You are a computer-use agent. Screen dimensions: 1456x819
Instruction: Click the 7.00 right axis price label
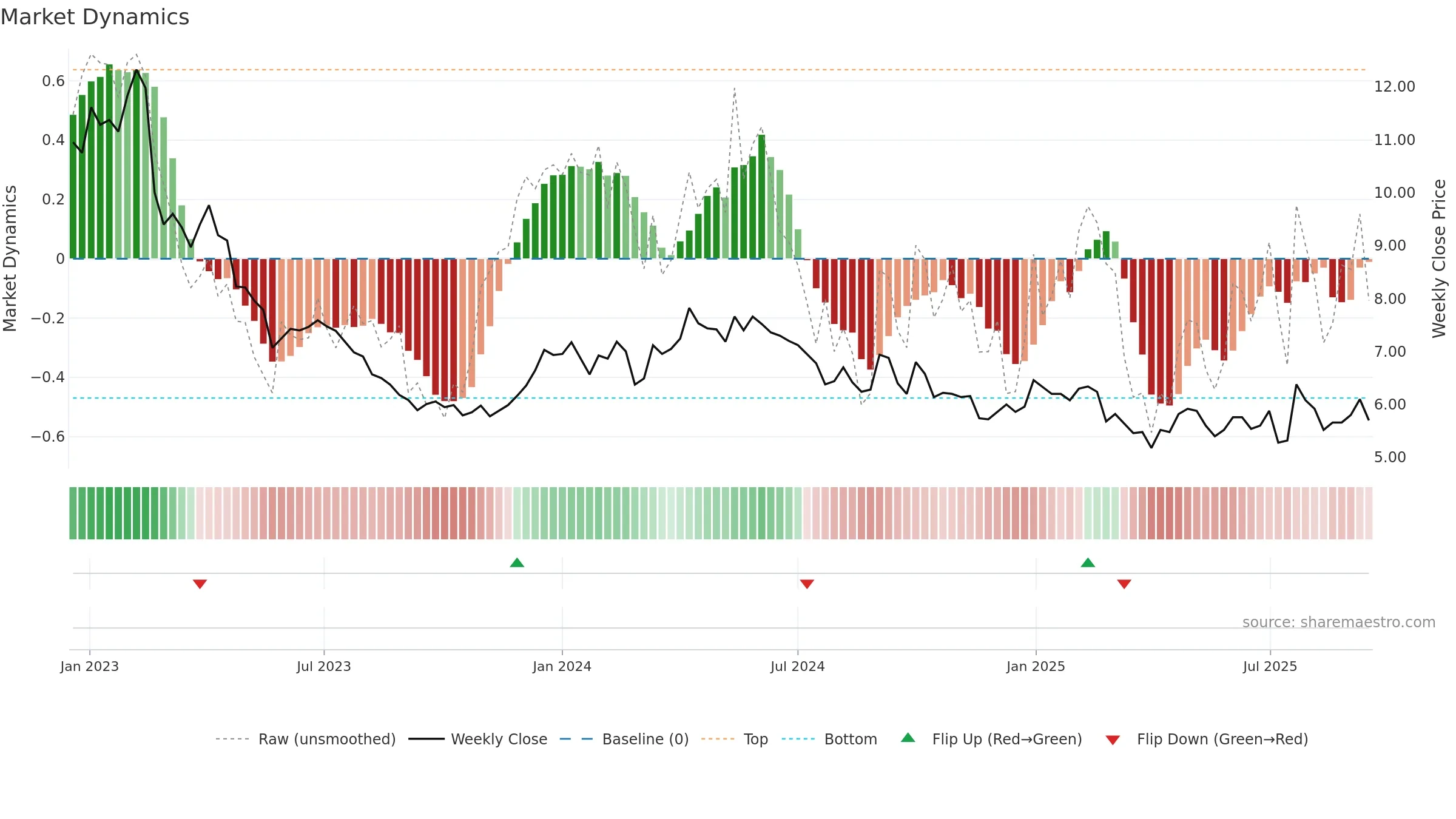point(1390,352)
